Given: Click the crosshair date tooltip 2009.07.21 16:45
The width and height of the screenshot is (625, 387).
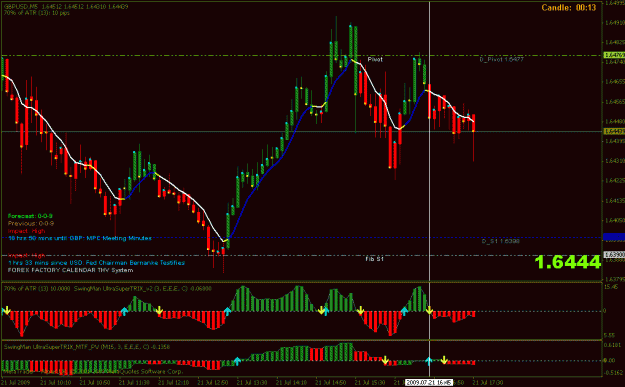Looking at the screenshot, I should pyautogui.click(x=429, y=383).
